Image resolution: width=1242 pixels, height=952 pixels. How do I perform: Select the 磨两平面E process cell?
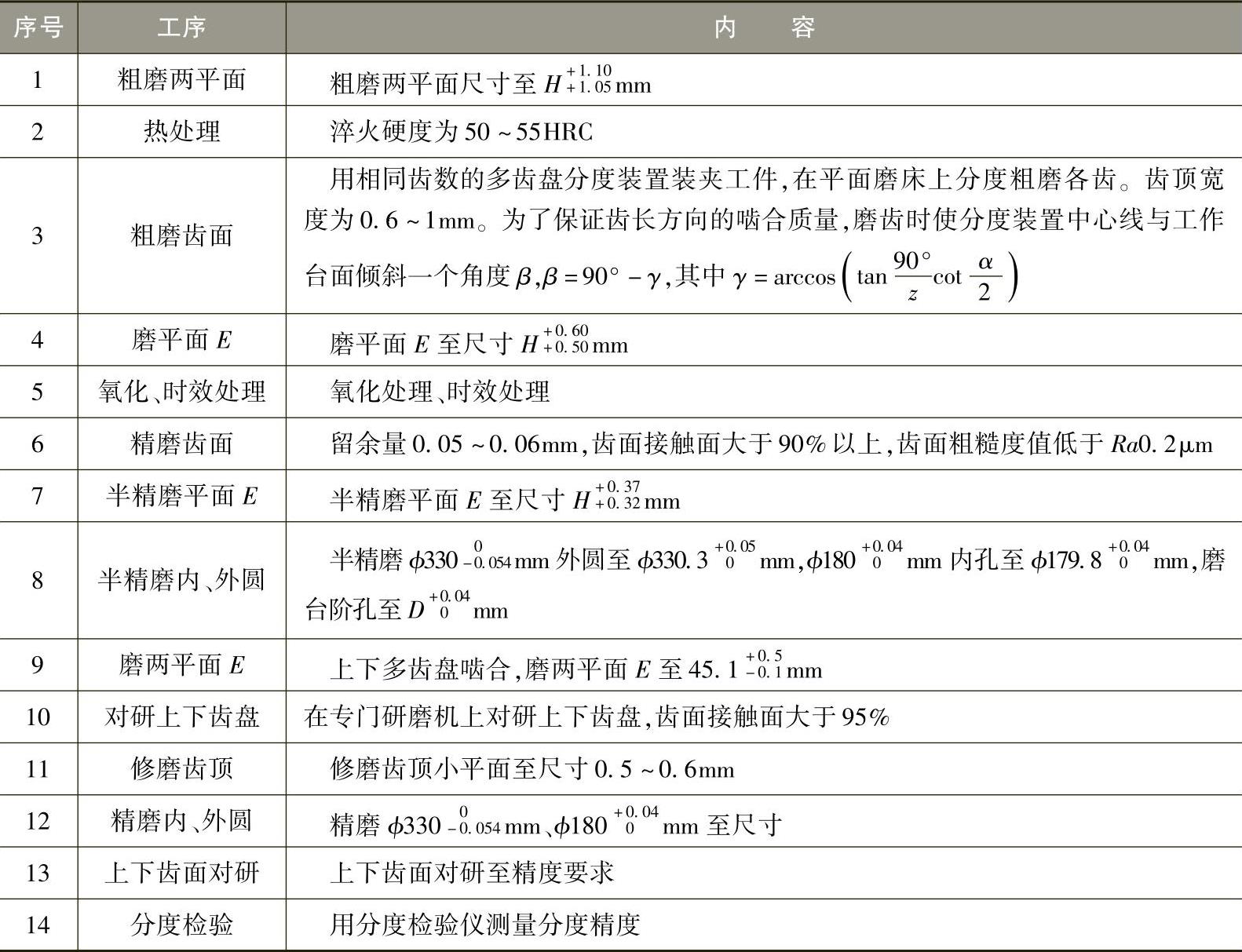tap(181, 666)
